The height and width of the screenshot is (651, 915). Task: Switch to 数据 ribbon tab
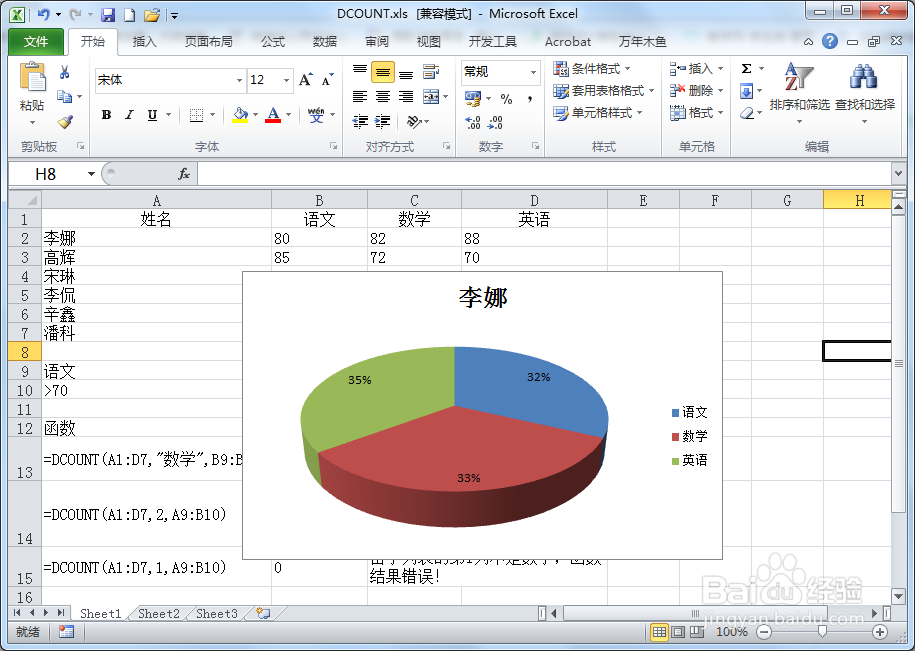[x=324, y=41]
